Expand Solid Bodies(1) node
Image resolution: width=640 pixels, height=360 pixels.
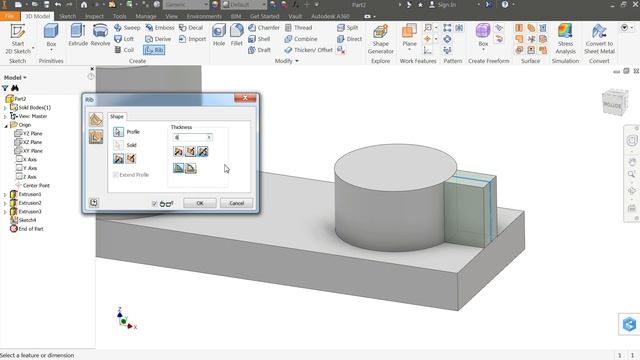(x=5, y=108)
